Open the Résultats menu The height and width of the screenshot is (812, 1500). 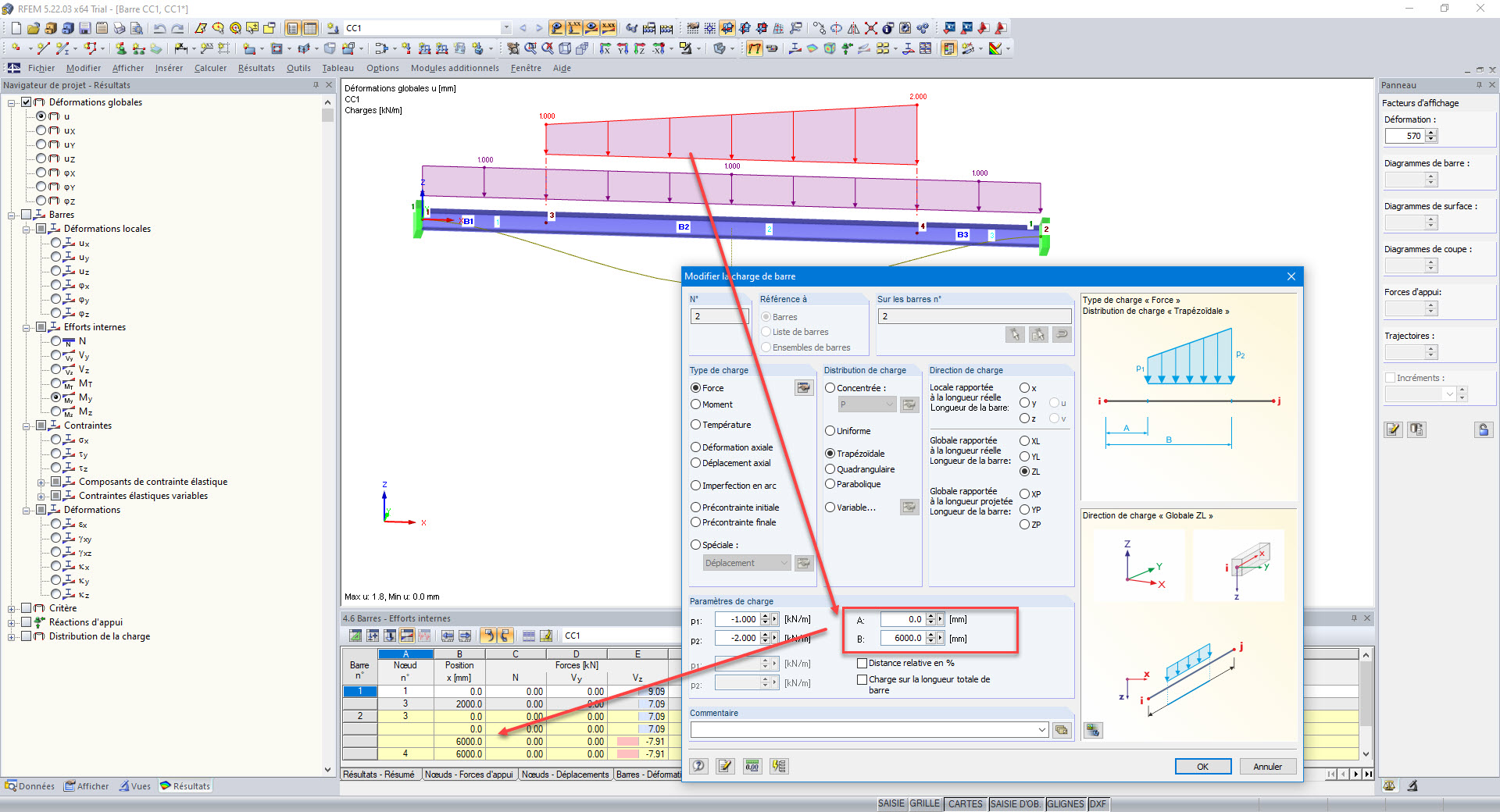(256, 68)
